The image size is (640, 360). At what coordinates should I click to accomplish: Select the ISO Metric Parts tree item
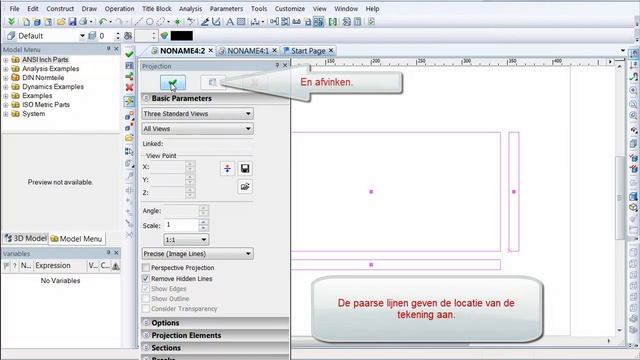[46, 104]
